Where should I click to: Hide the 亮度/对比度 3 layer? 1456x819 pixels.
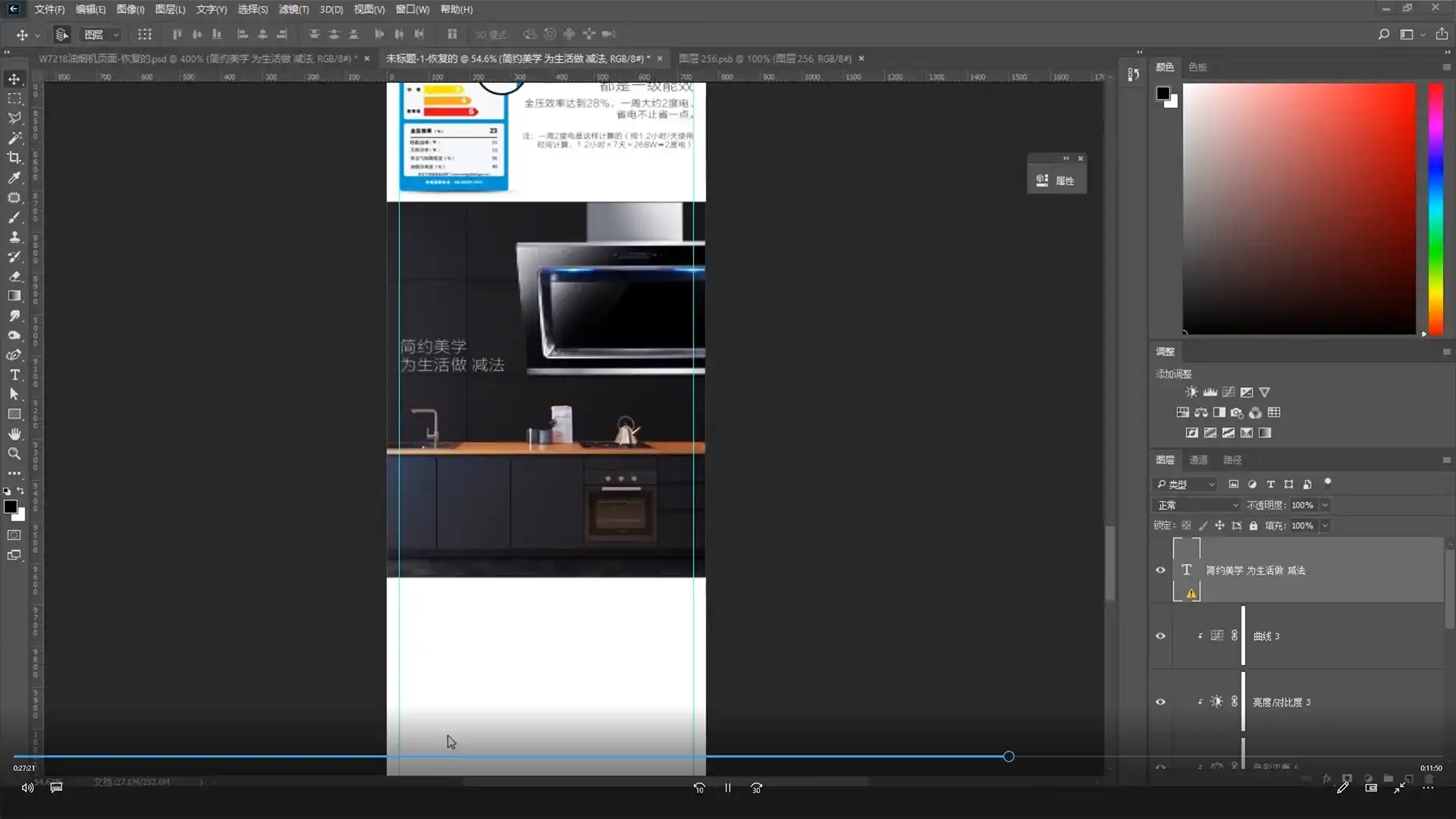(x=1160, y=702)
